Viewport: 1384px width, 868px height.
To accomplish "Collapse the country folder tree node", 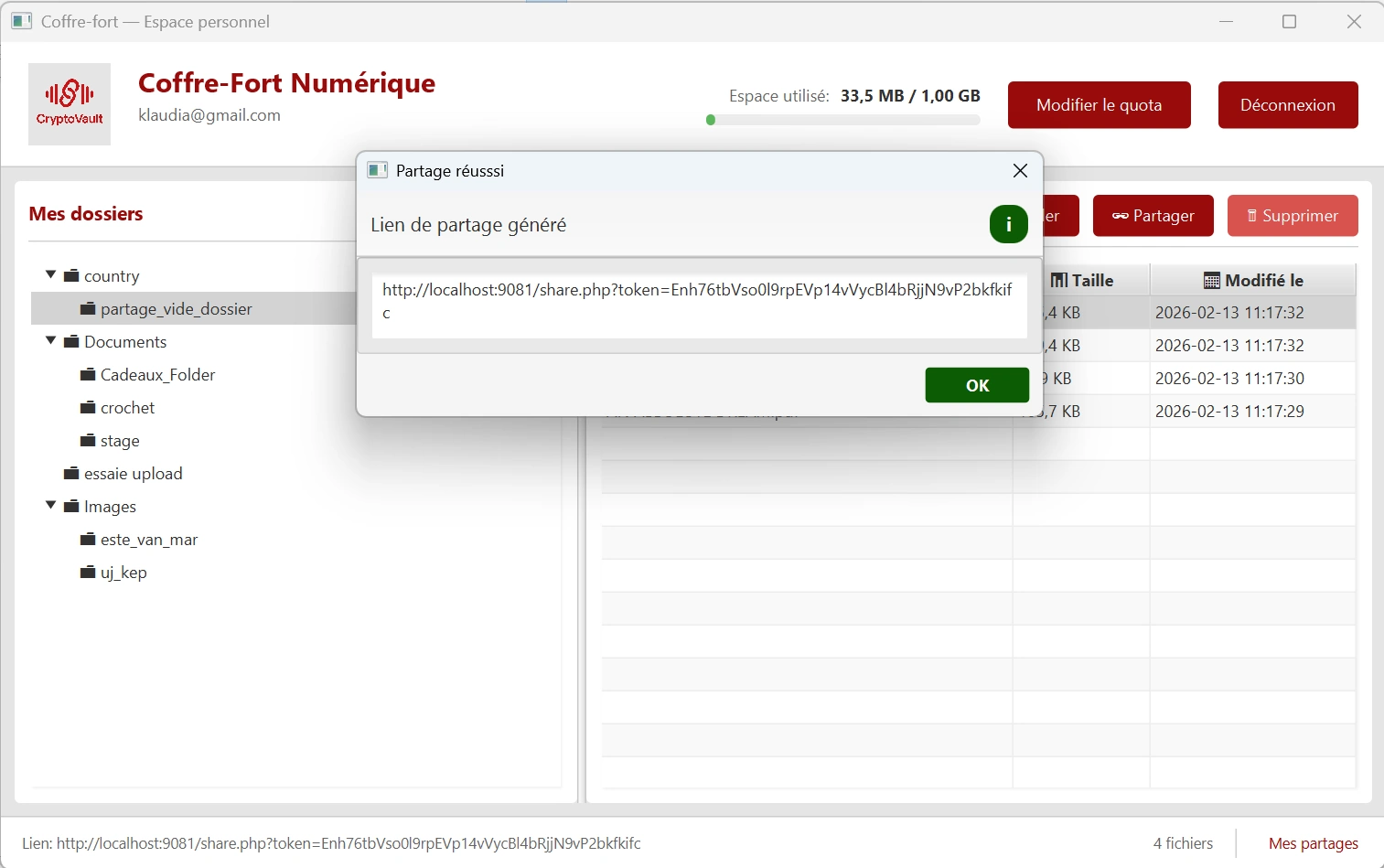I will click(x=51, y=275).
